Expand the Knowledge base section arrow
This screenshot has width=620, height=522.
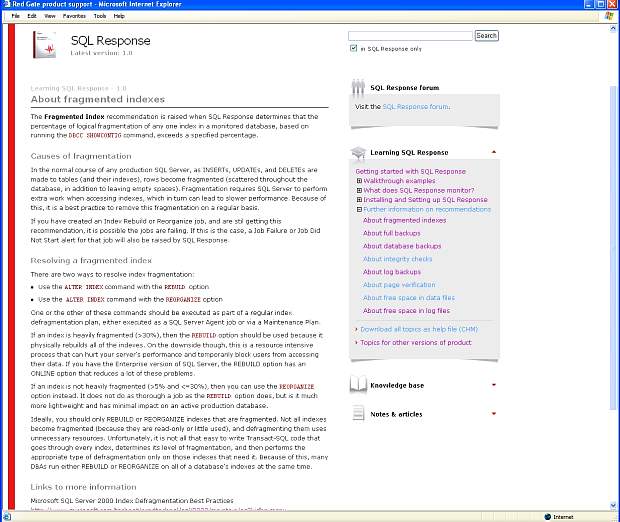493,385
